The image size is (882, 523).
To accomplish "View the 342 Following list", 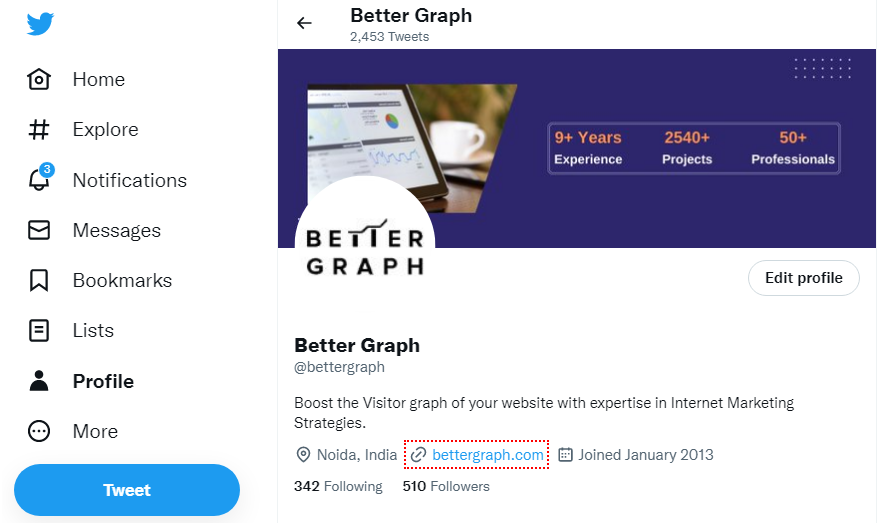I will [x=338, y=486].
